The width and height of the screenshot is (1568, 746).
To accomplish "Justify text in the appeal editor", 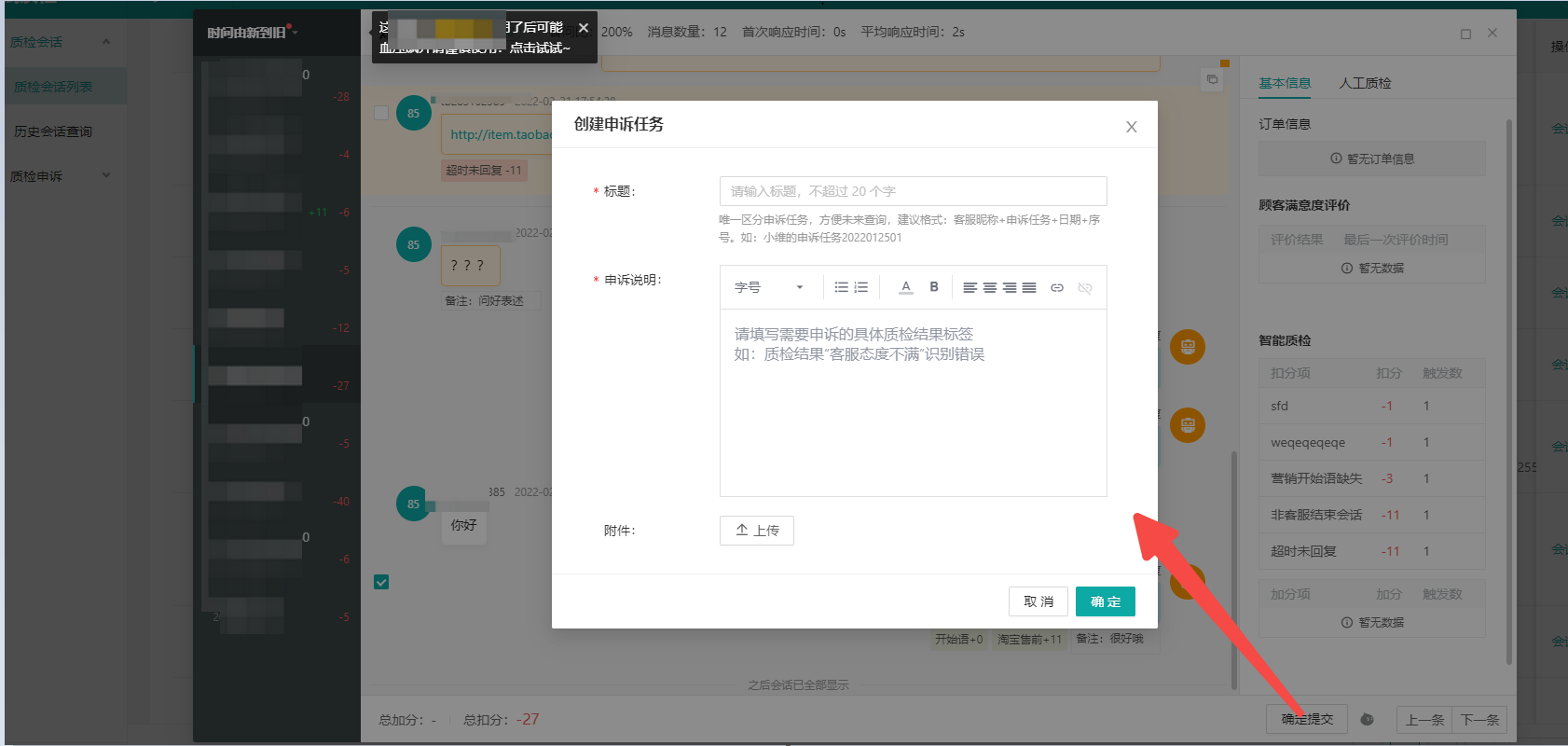I will [1029, 287].
